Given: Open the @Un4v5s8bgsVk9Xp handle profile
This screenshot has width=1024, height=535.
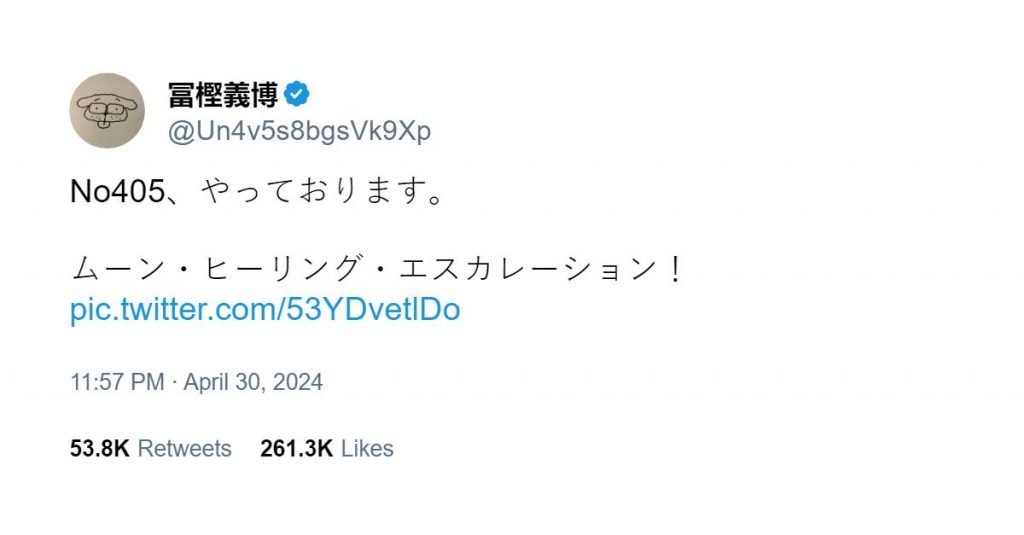Looking at the screenshot, I should pyautogui.click(x=300, y=132).
